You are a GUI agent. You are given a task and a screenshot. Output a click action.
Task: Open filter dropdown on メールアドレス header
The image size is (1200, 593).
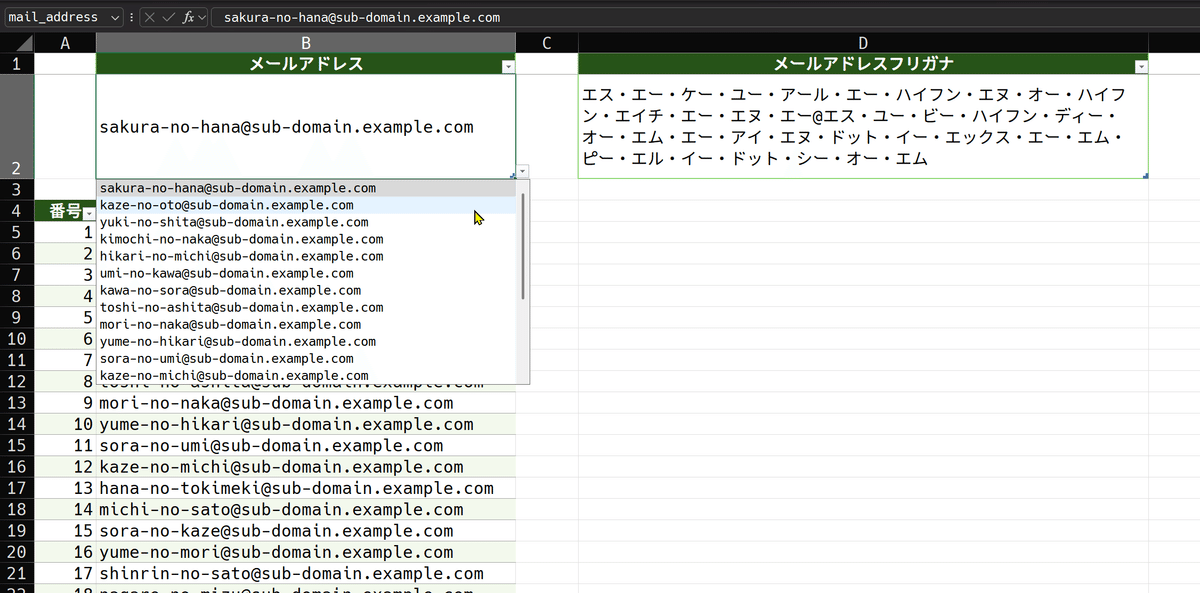point(508,65)
